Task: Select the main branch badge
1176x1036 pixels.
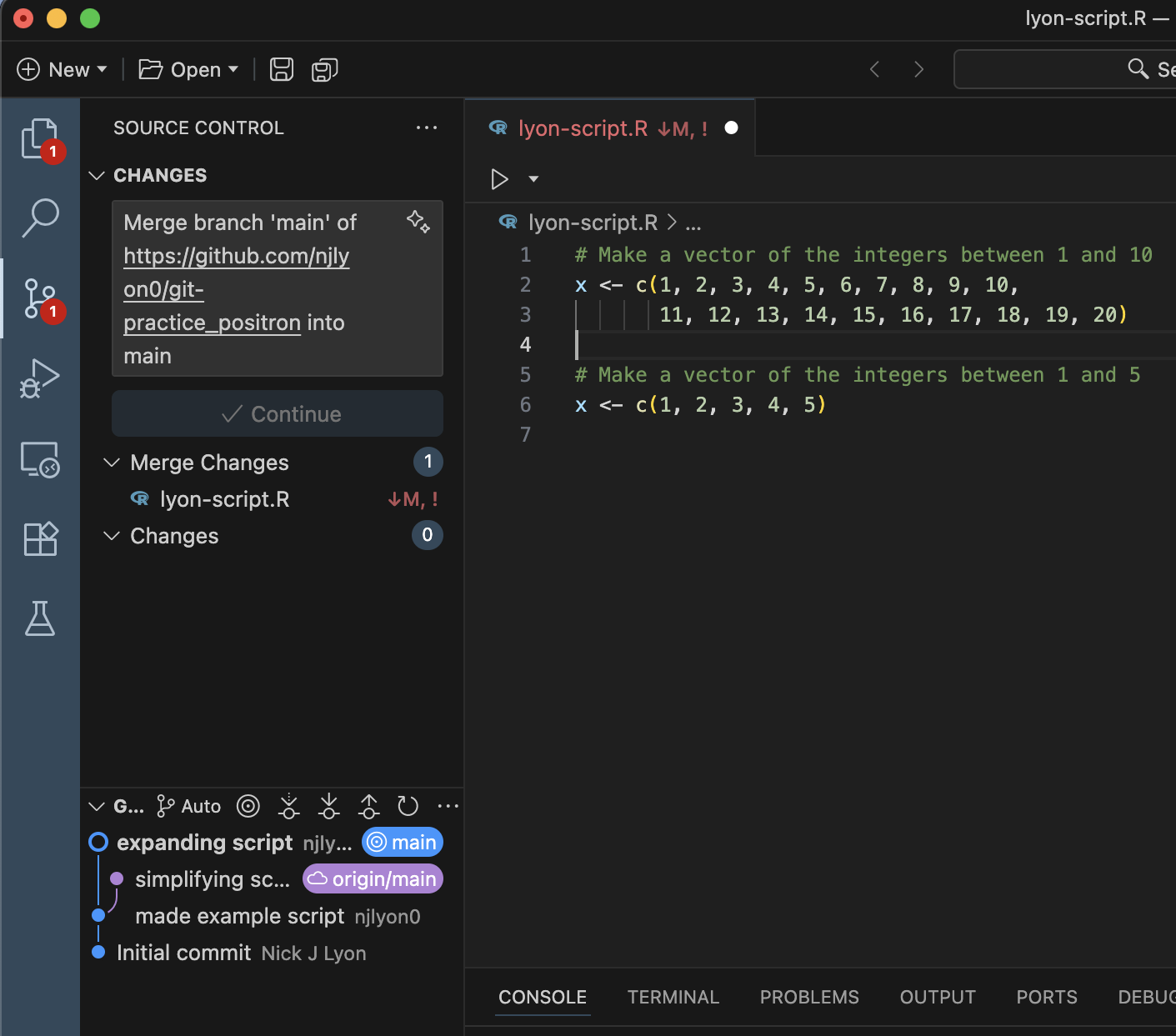Action: point(403,842)
